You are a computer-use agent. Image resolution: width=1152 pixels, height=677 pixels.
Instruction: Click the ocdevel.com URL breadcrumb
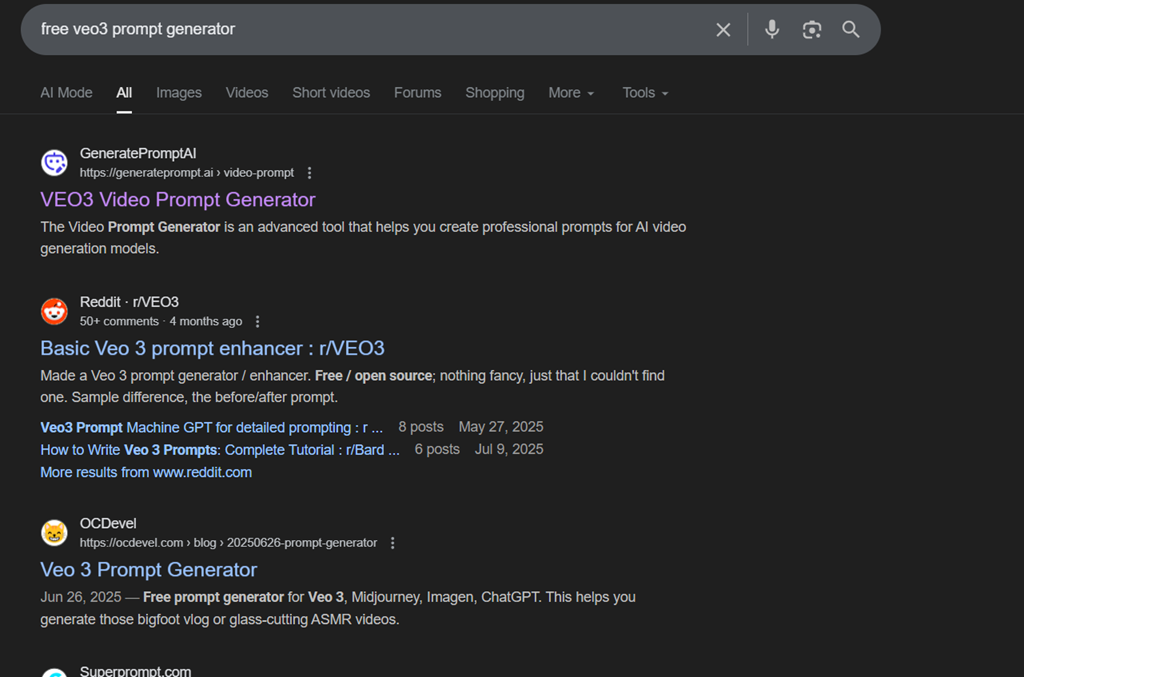coord(228,542)
